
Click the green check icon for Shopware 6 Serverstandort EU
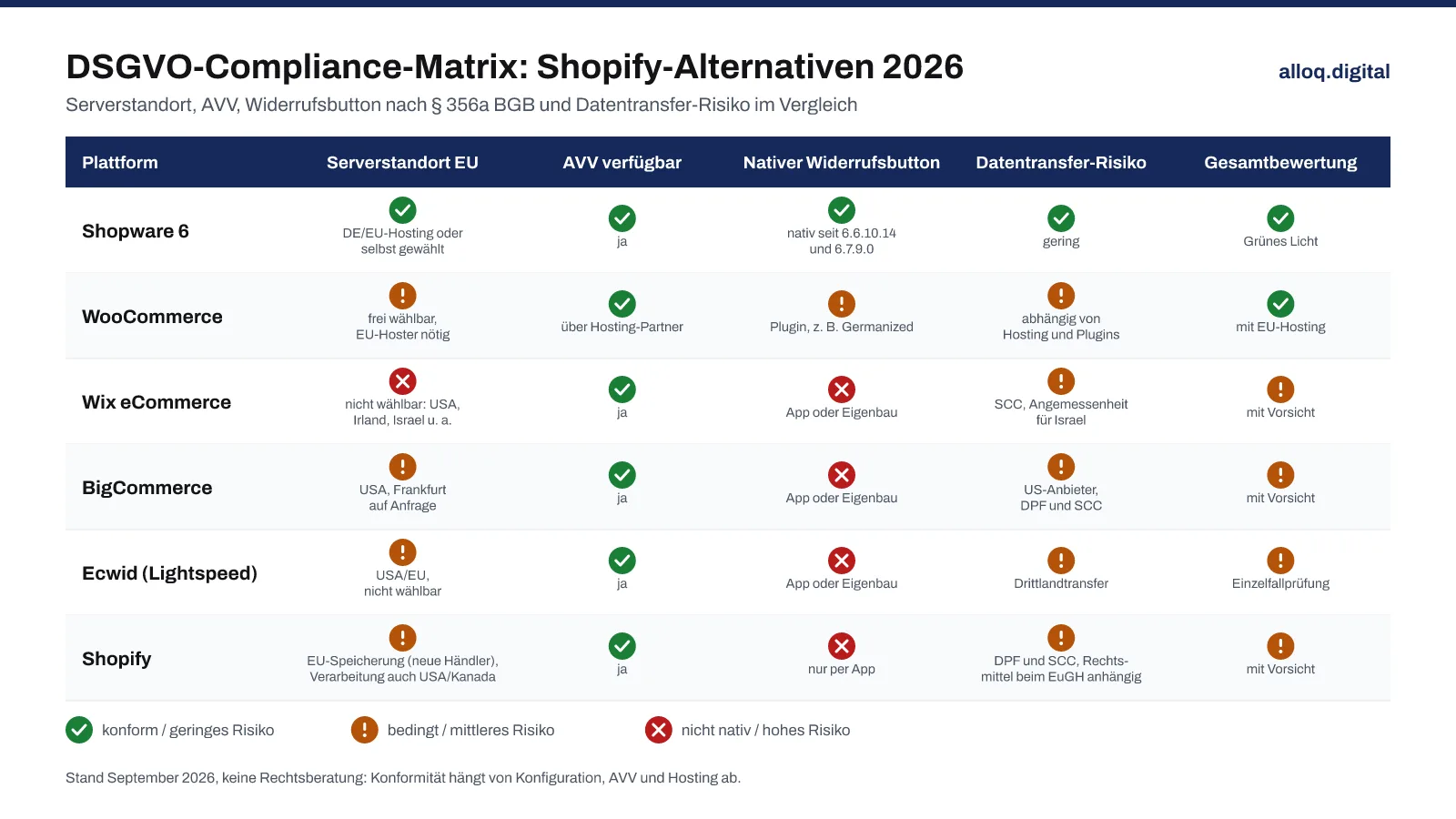tap(402, 210)
